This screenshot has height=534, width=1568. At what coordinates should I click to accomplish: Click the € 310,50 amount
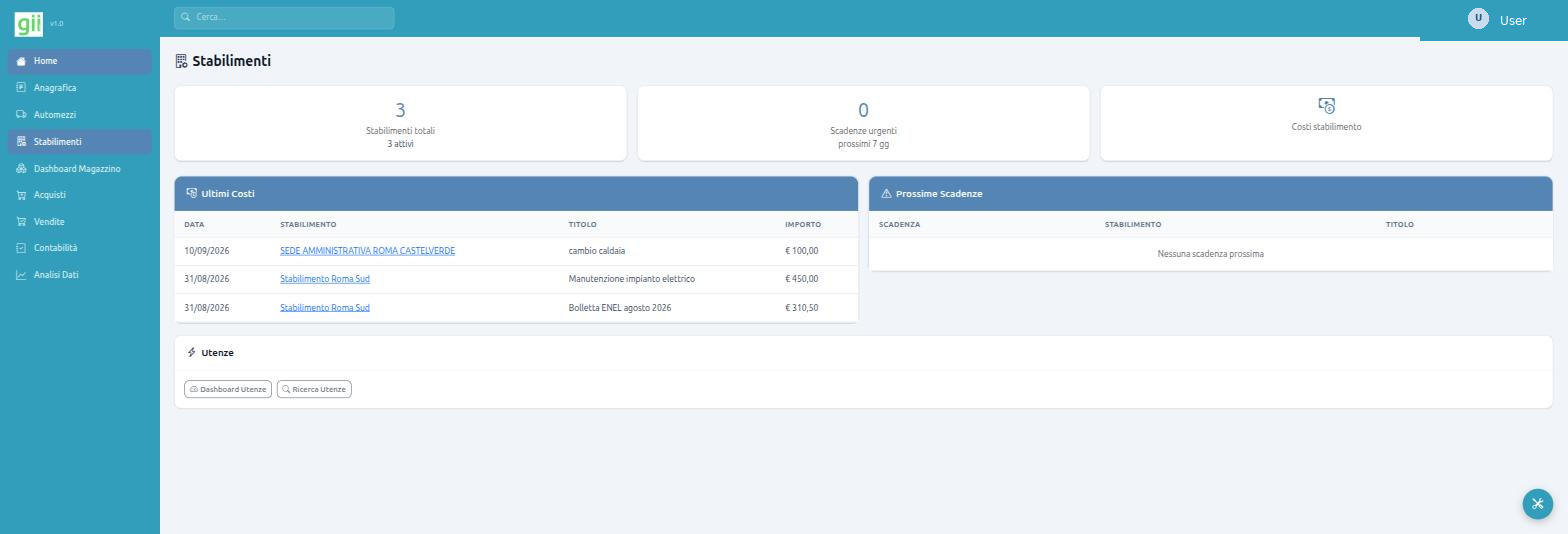(x=801, y=308)
